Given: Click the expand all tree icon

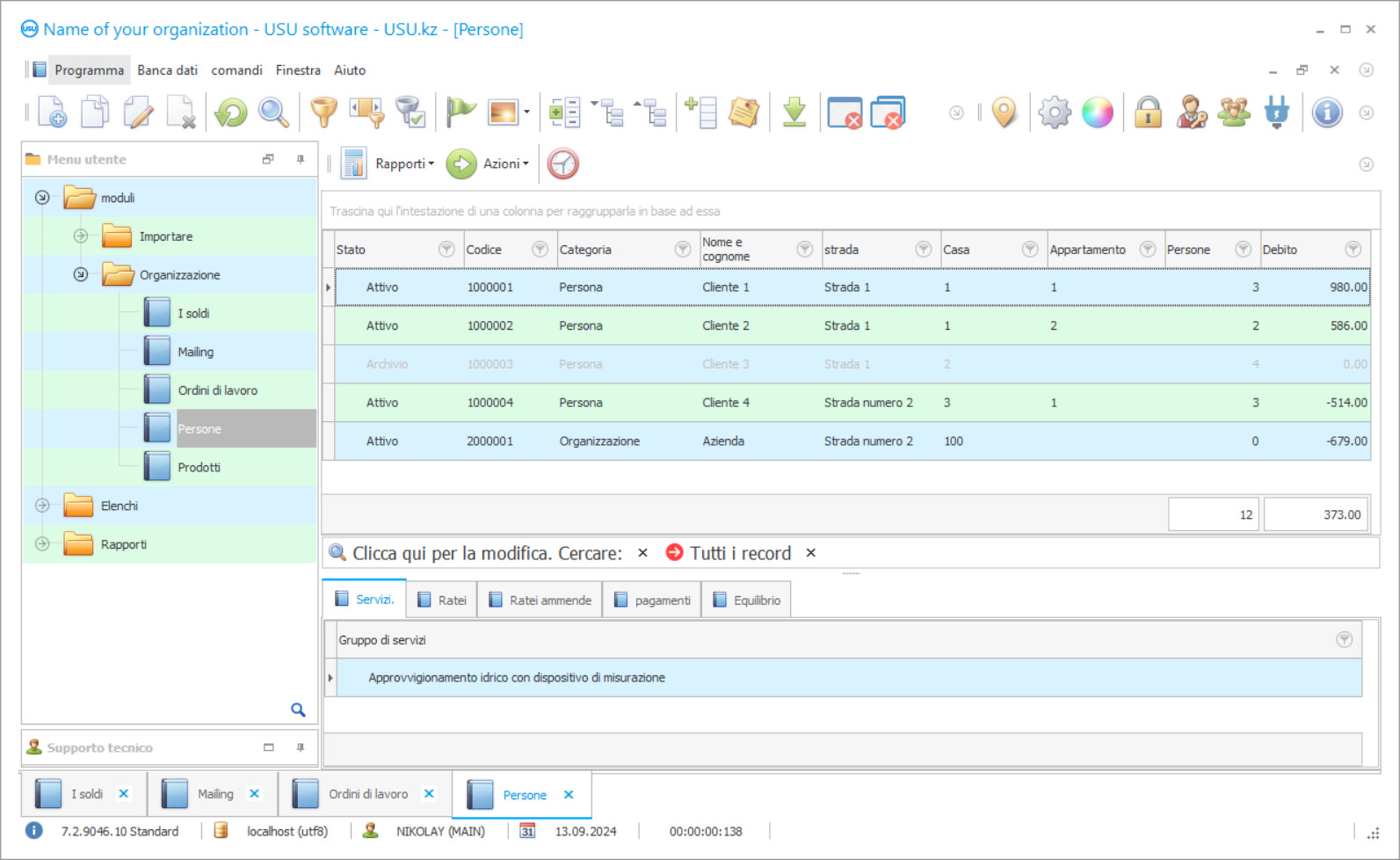Looking at the screenshot, I should (x=606, y=113).
